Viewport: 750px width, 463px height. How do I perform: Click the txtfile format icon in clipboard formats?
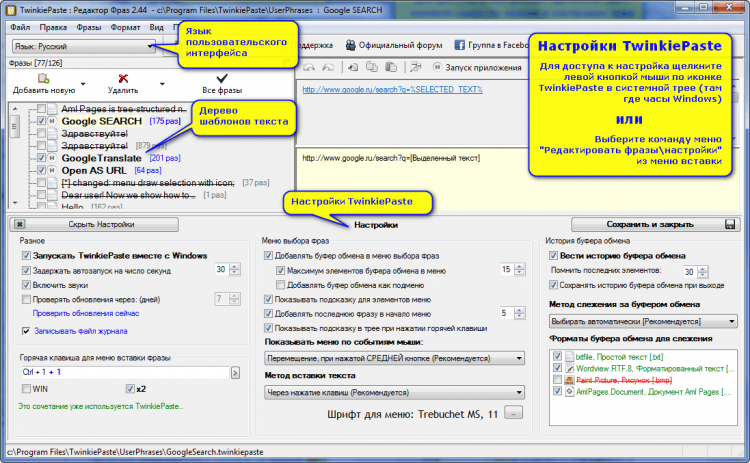569,357
